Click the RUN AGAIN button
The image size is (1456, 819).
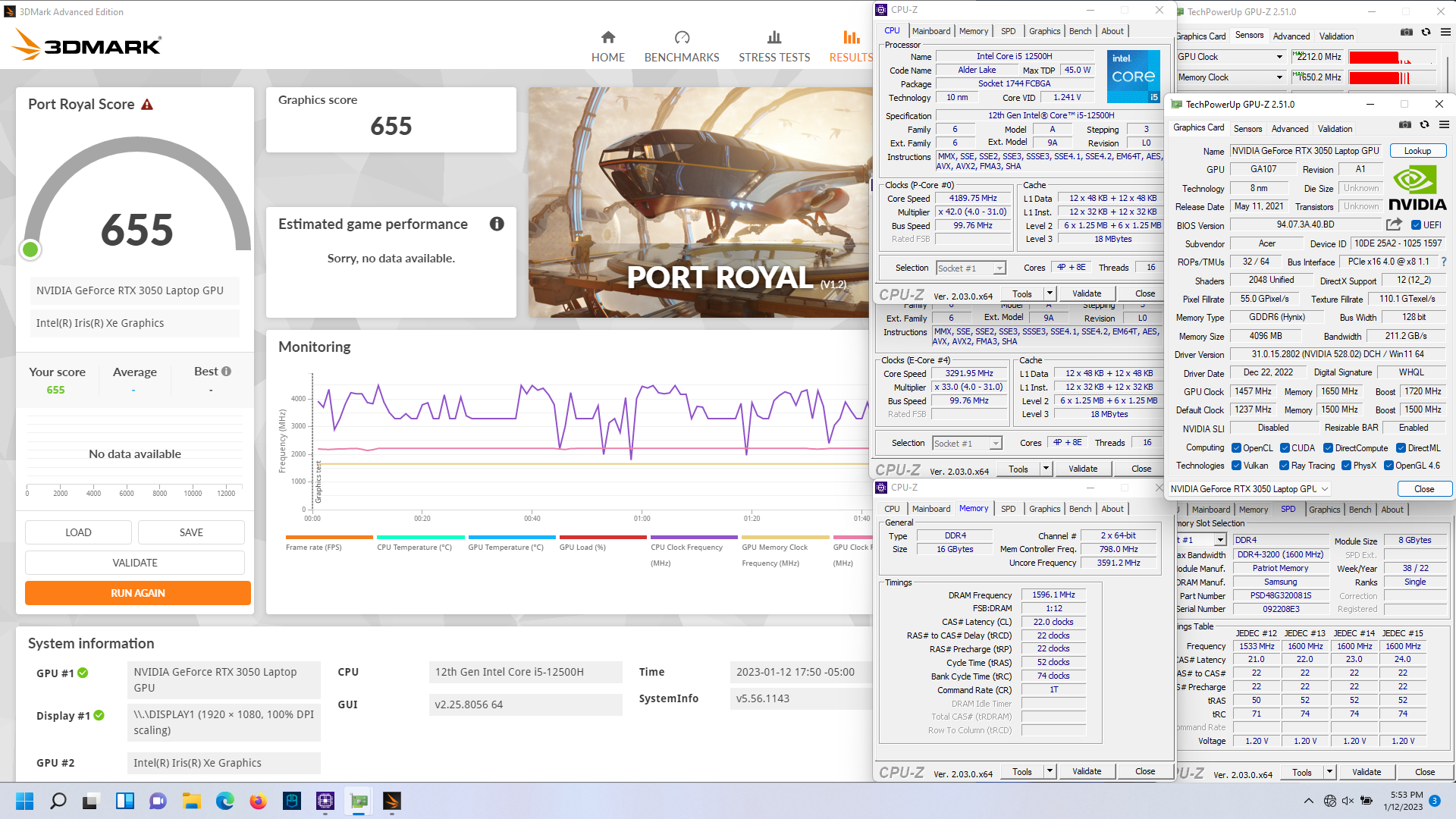138,593
